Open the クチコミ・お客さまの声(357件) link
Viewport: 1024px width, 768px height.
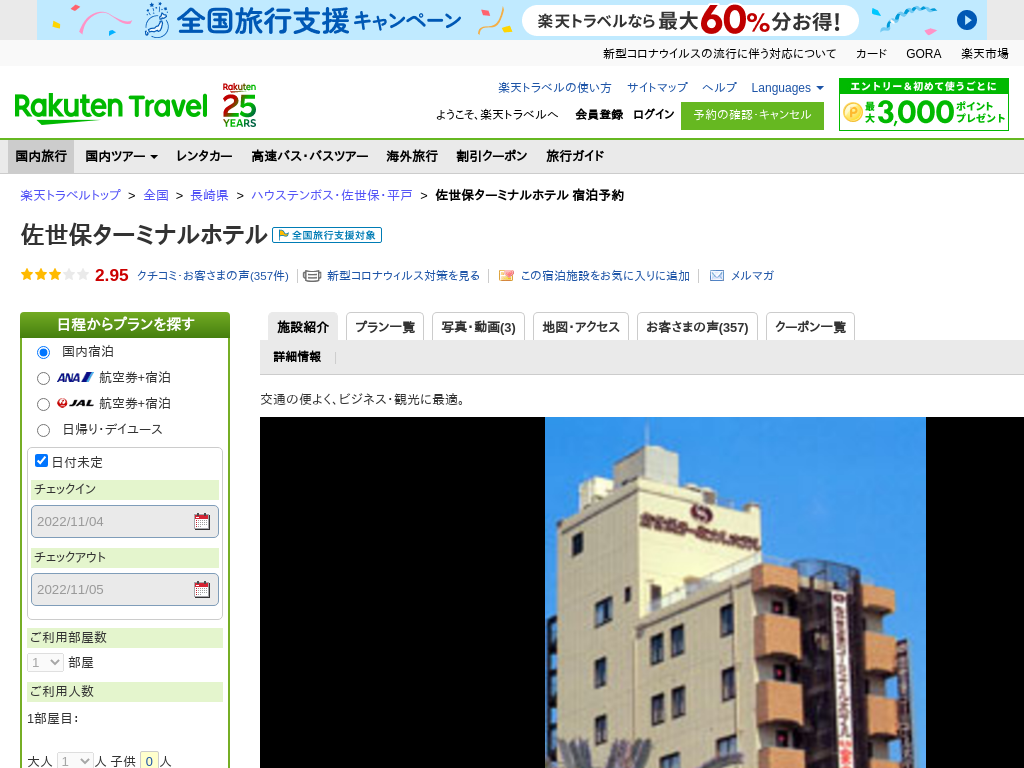click(213, 276)
